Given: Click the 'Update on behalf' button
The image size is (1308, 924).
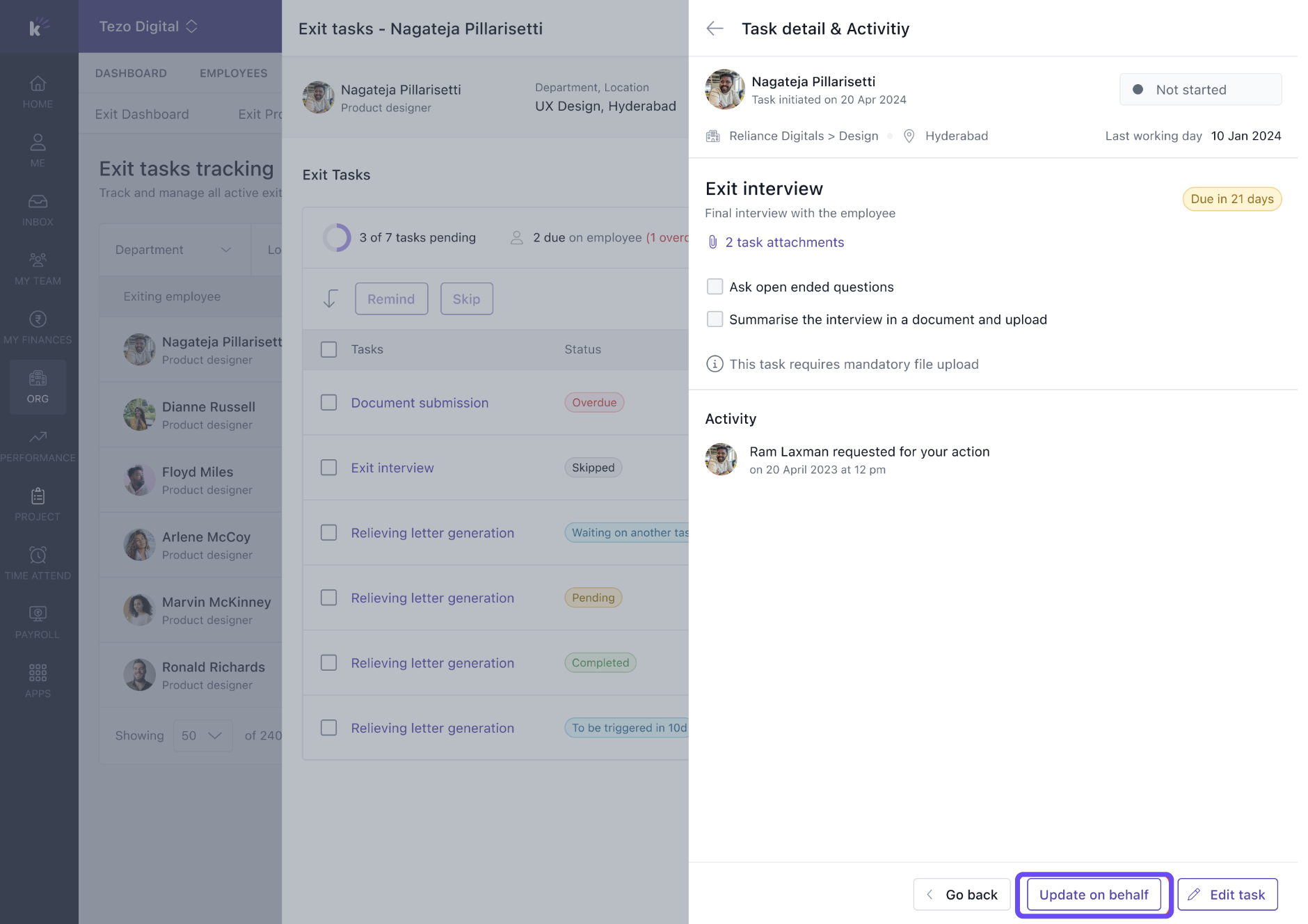Looking at the screenshot, I should point(1094,895).
